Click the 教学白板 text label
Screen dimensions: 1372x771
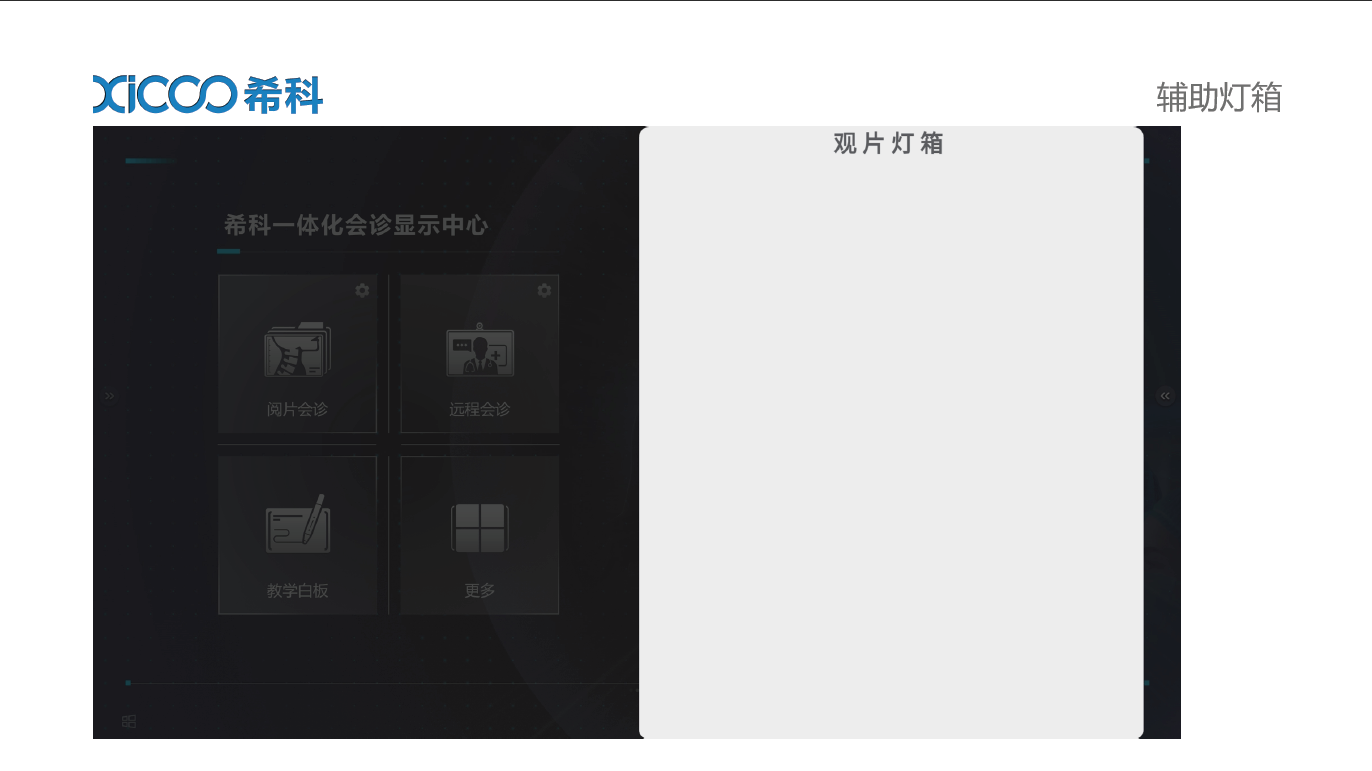click(297, 591)
